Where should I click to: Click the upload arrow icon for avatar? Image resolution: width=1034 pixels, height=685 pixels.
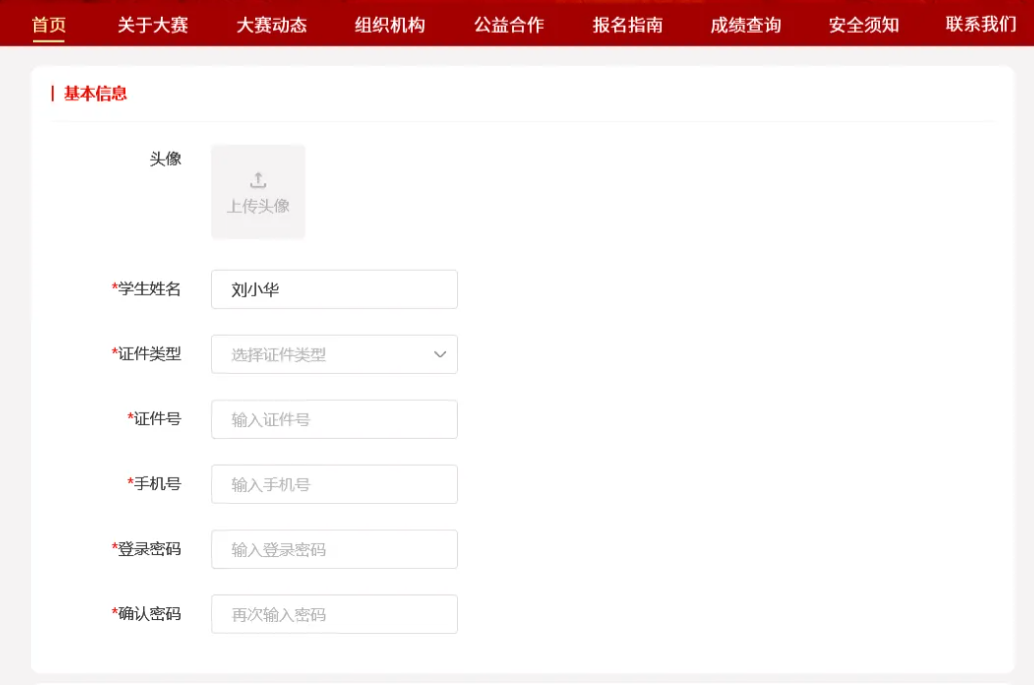click(x=258, y=180)
